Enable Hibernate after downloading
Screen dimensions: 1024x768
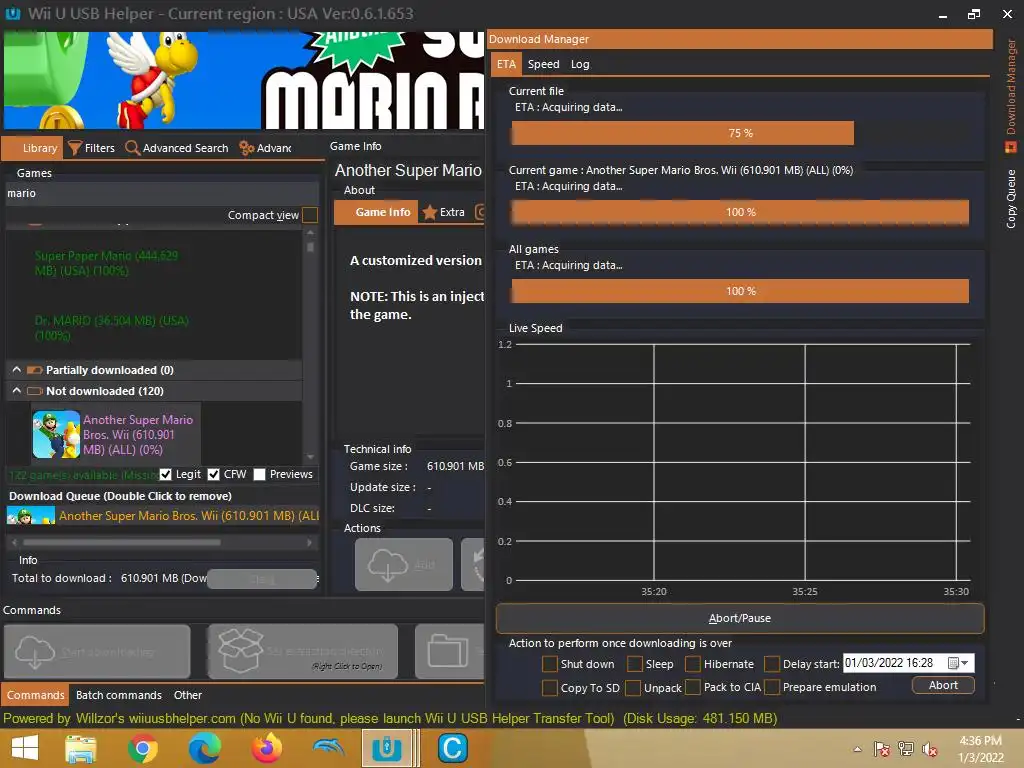(x=693, y=664)
